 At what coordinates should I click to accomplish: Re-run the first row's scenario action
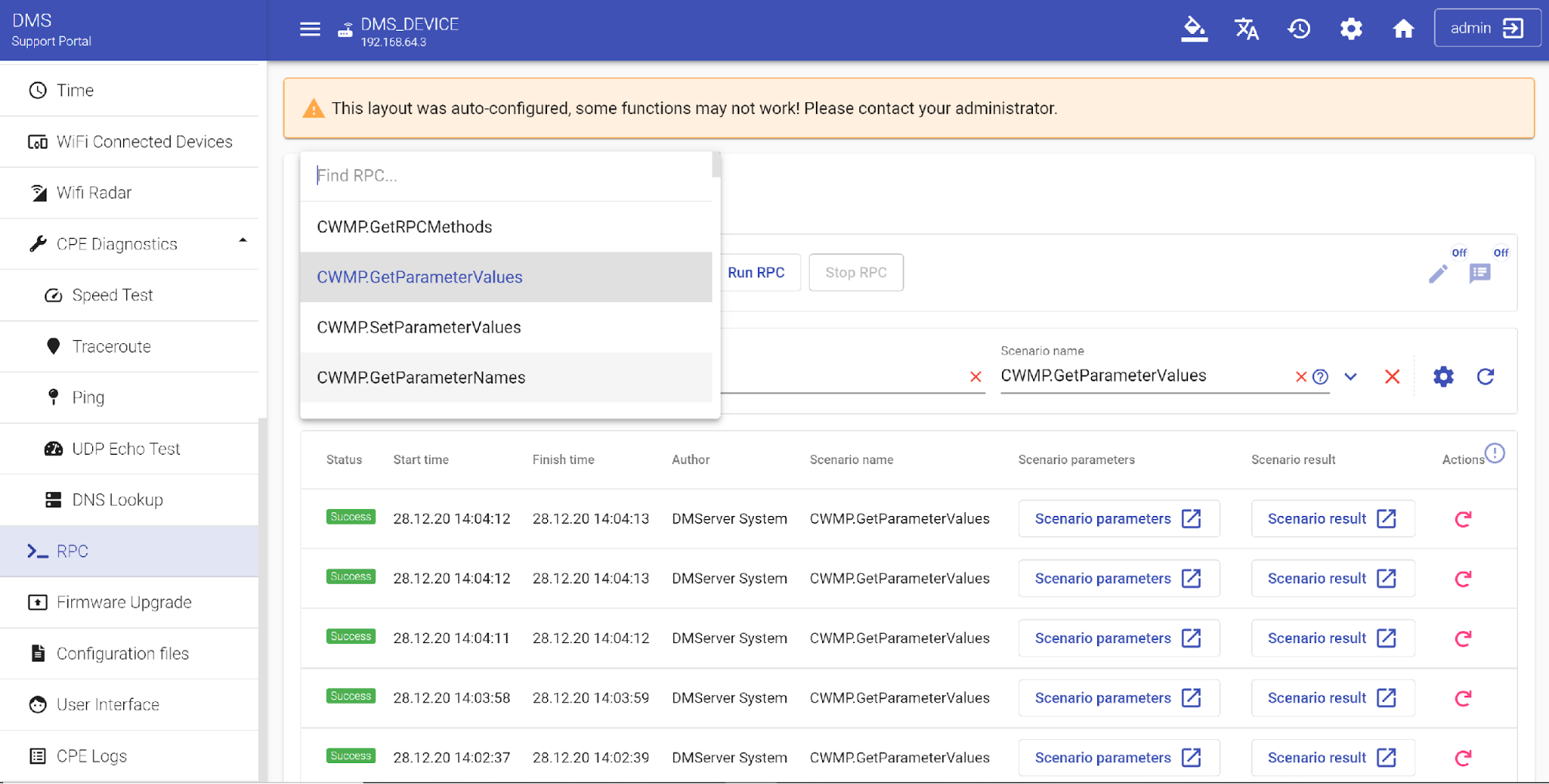(1462, 519)
